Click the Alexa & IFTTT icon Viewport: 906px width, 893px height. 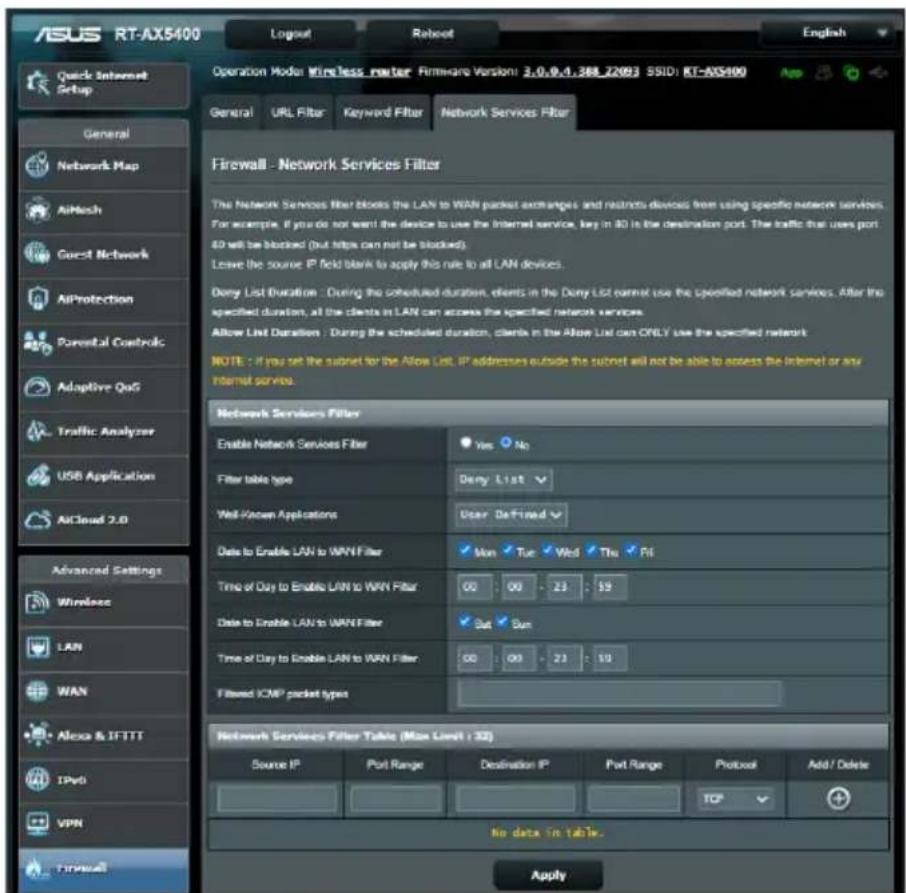click(x=38, y=735)
